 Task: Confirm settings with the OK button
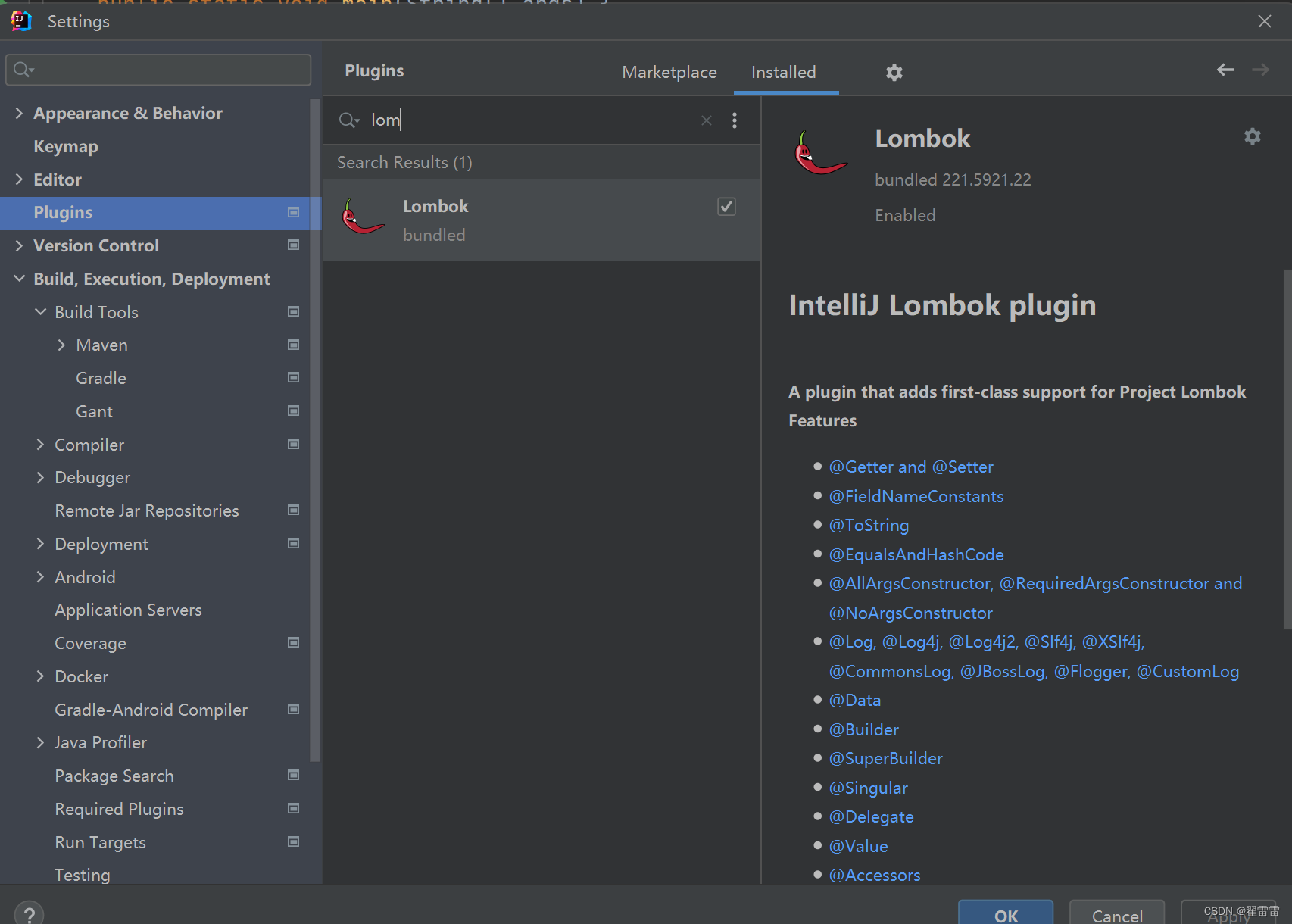tap(1006, 913)
